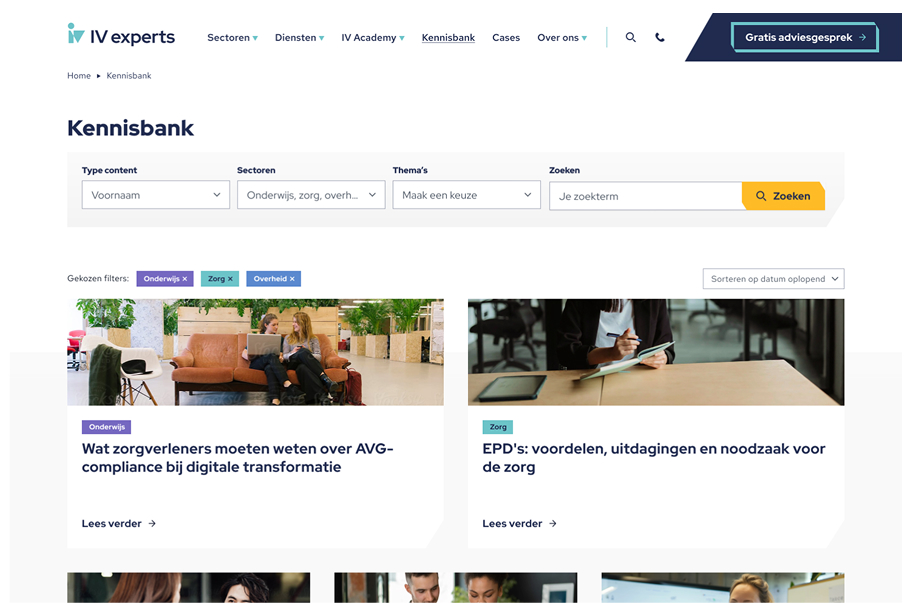Expand the Diensten navigation menu
The height and width of the screenshot is (603, 912).
click(x=300, y=37)
